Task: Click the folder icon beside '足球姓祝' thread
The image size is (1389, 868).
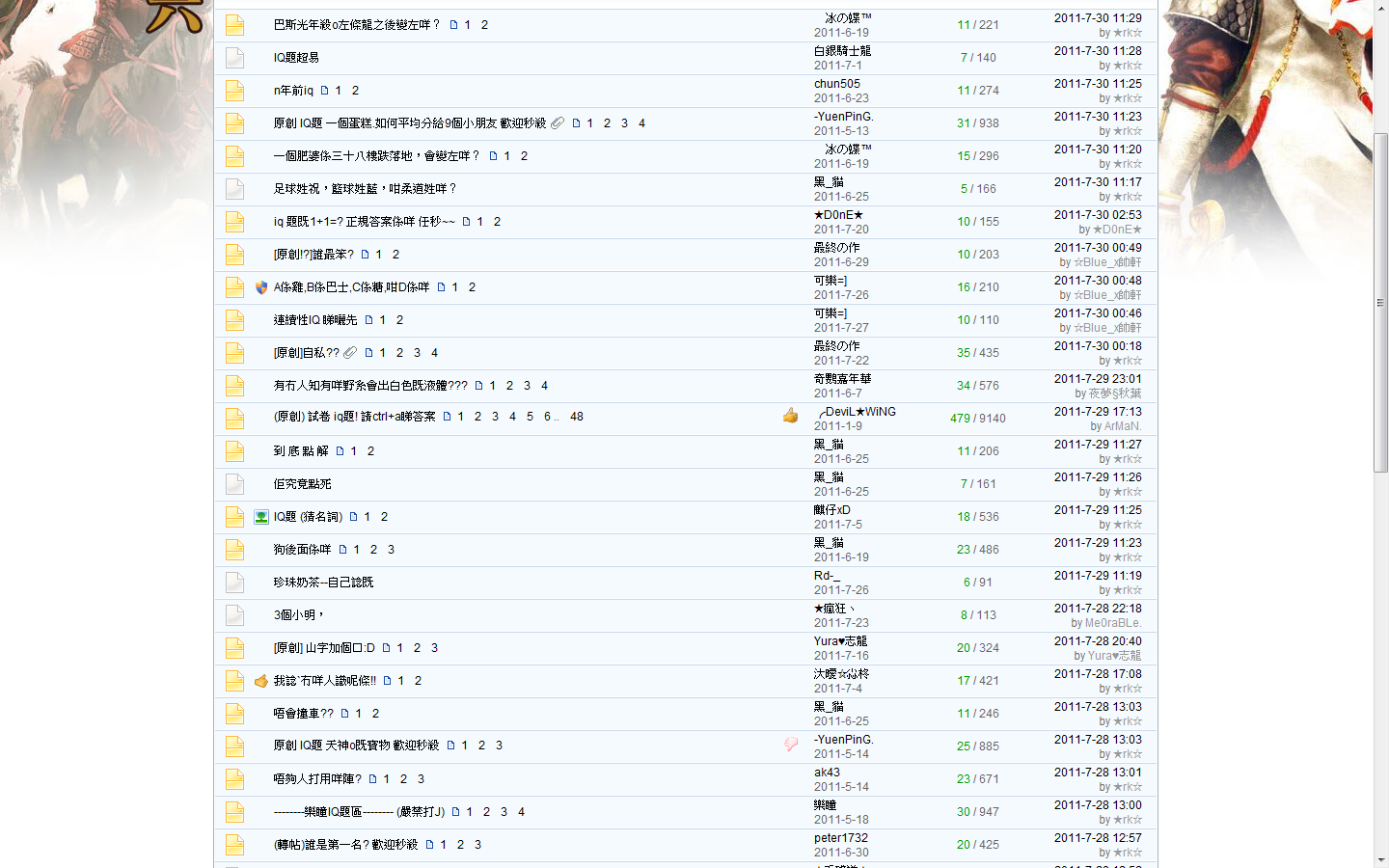Action: pyautogui.click(x=234, y=189)
